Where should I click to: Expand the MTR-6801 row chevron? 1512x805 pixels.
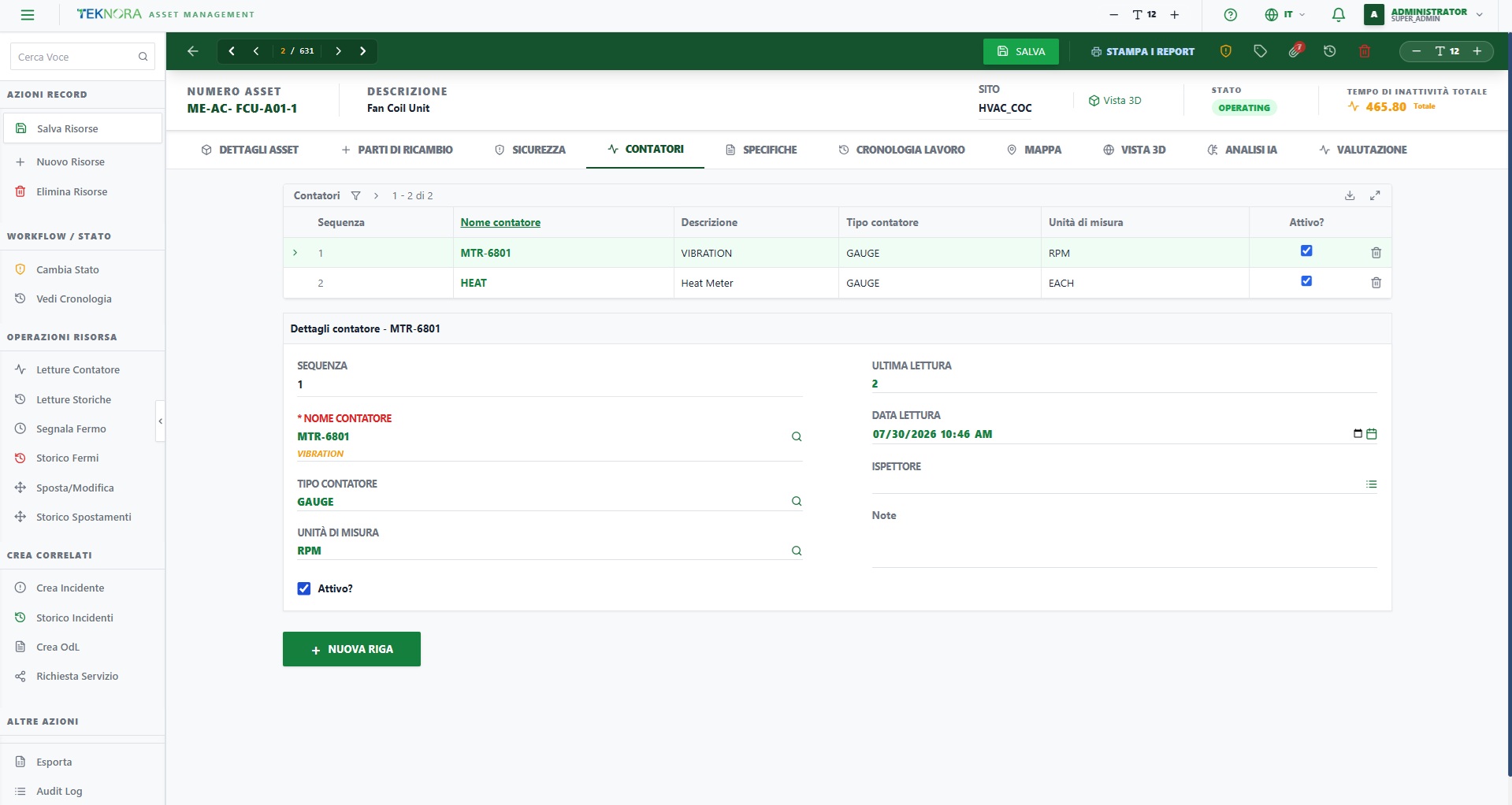pyautogui.click(x=295, y=253)
